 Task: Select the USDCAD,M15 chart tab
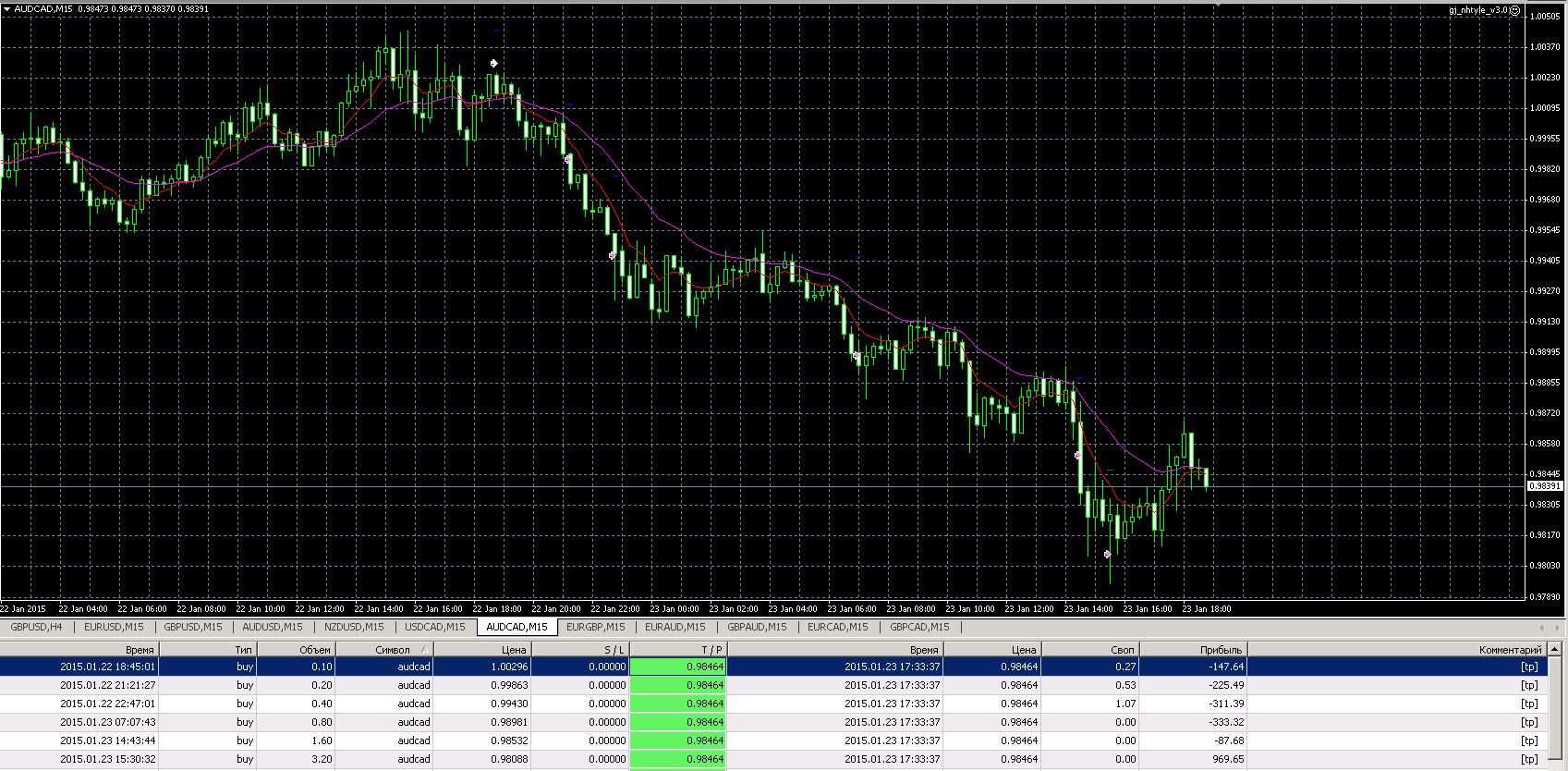click(434, 627)
